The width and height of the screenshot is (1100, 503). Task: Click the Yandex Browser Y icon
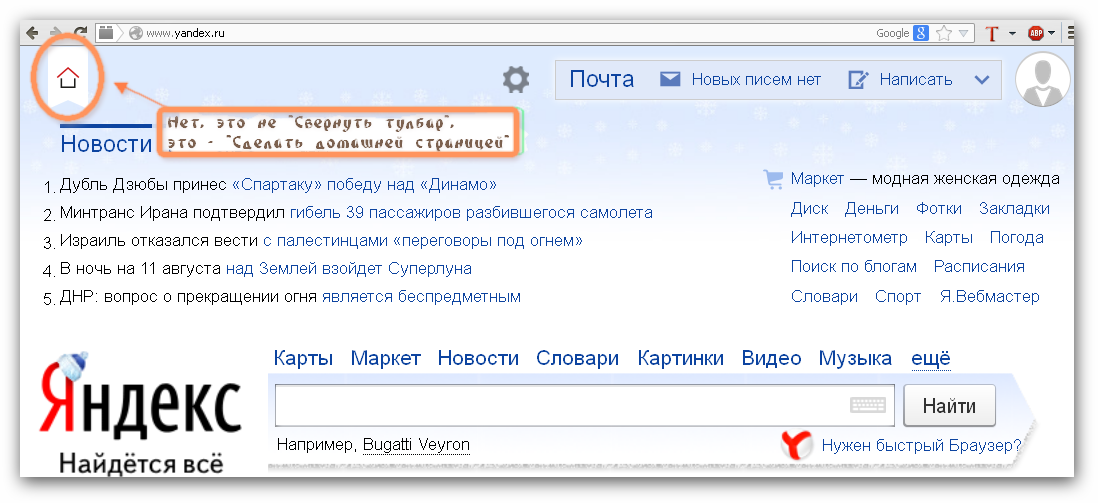coord(796,445)
